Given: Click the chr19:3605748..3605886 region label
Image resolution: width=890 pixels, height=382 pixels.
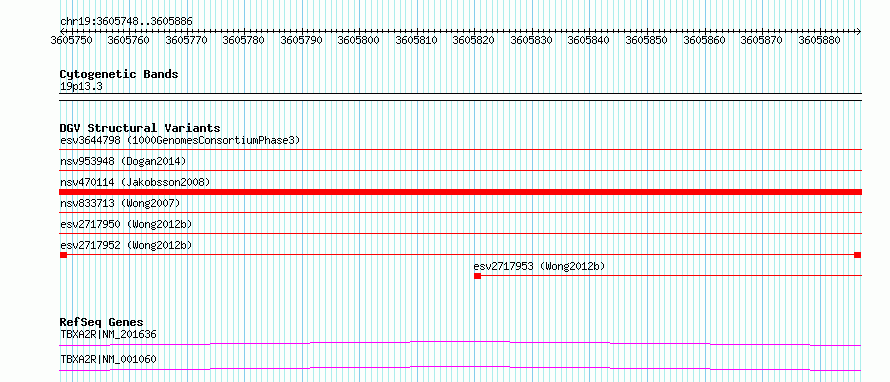Looking at the screenshot, I should [126, 22].
